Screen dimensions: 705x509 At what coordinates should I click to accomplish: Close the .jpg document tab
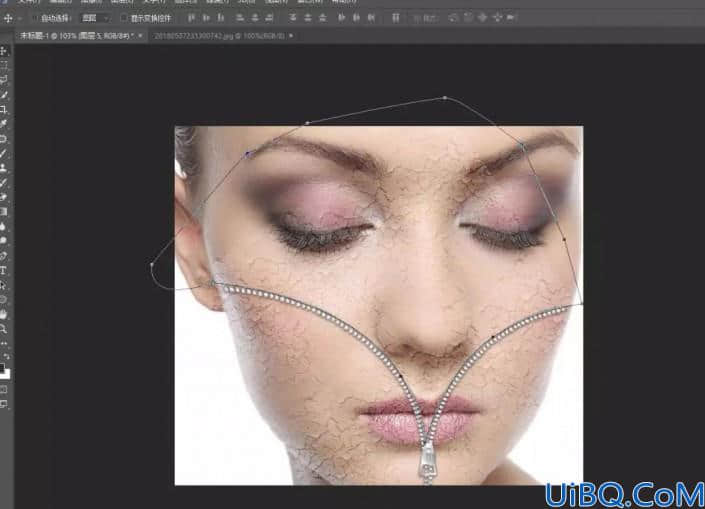(291, 36)
